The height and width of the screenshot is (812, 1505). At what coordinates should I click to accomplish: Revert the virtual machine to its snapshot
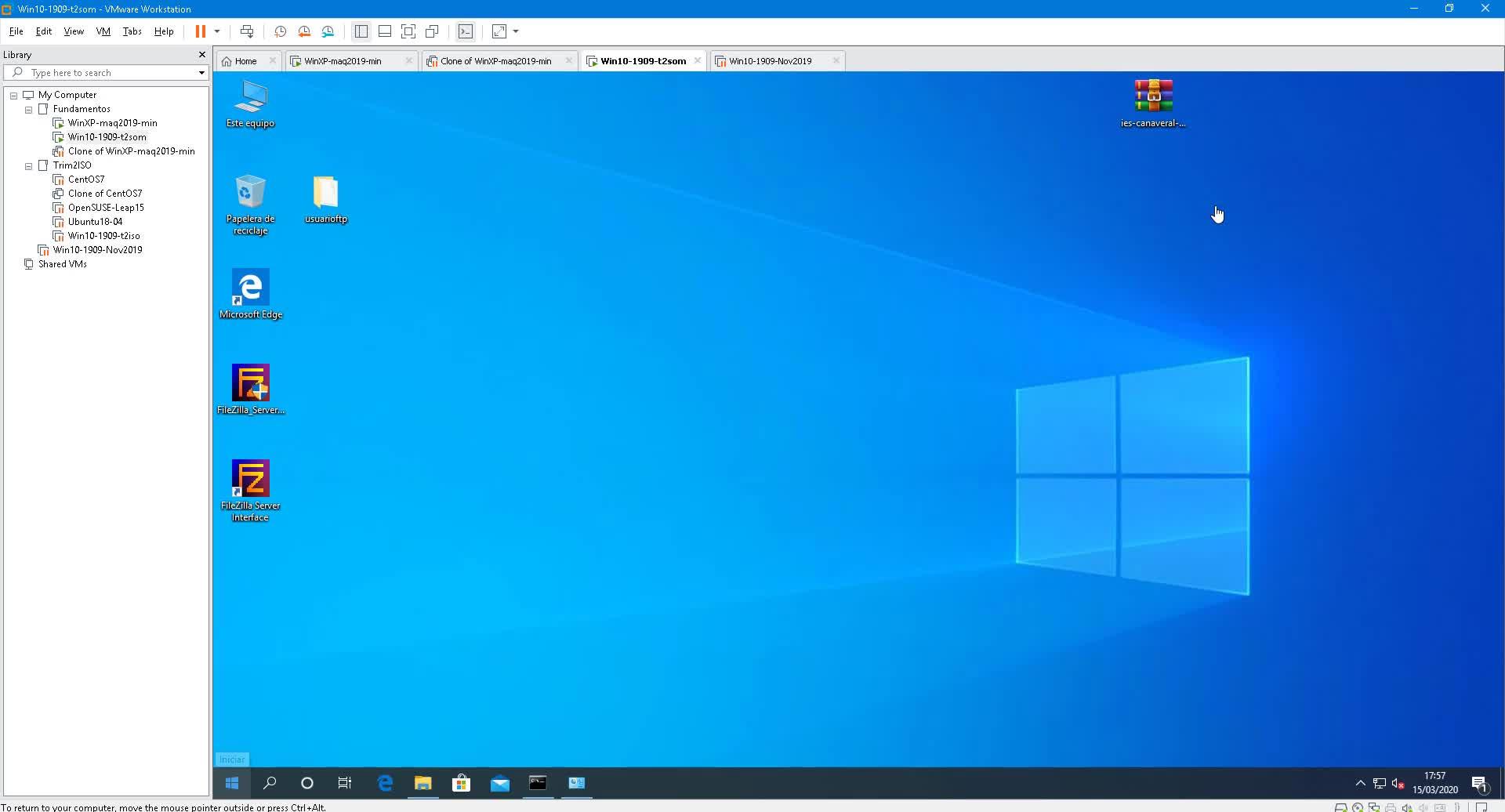click(304, 31)
